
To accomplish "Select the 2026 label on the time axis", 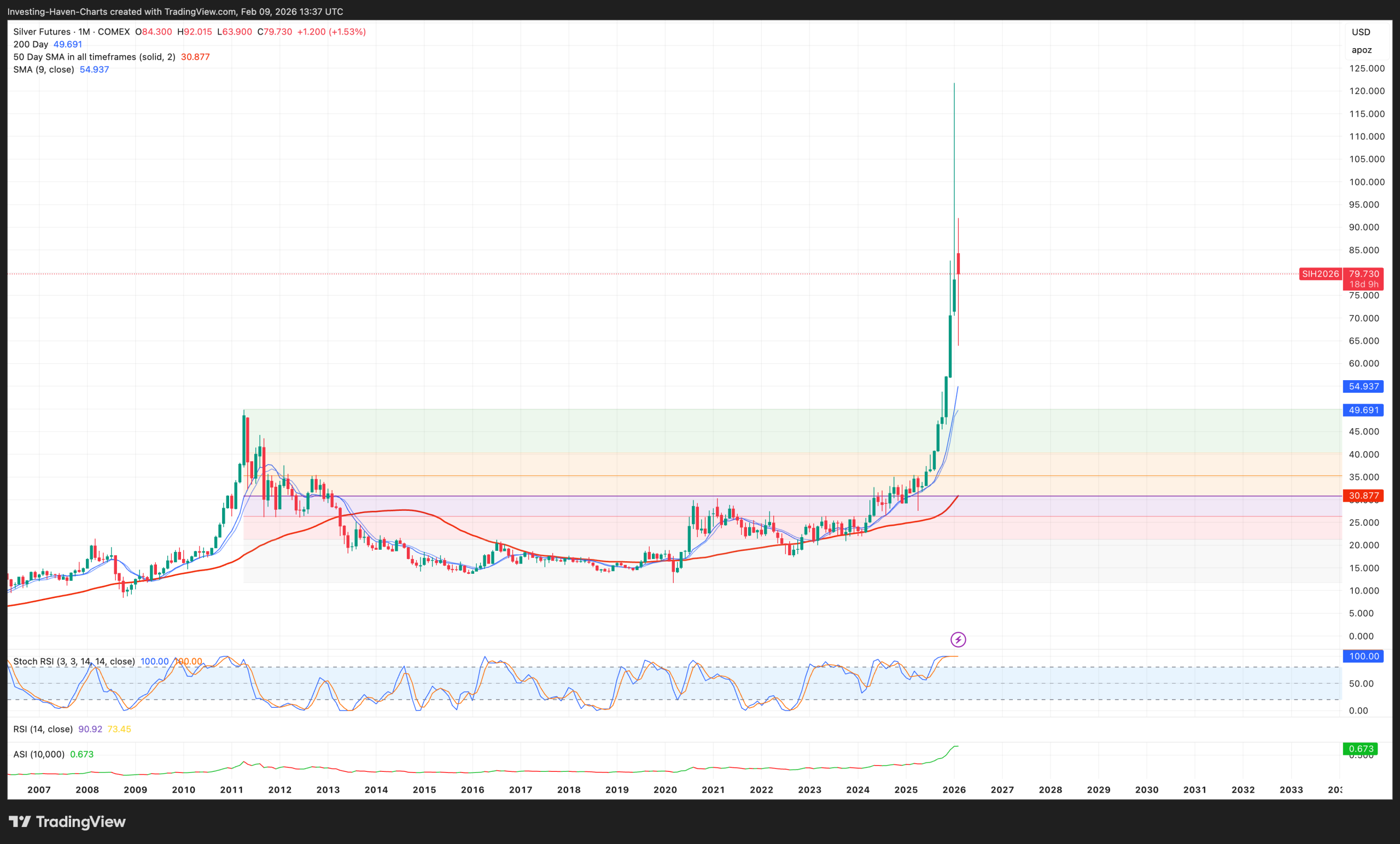I will pyautogui.click(x=954, y=789).
